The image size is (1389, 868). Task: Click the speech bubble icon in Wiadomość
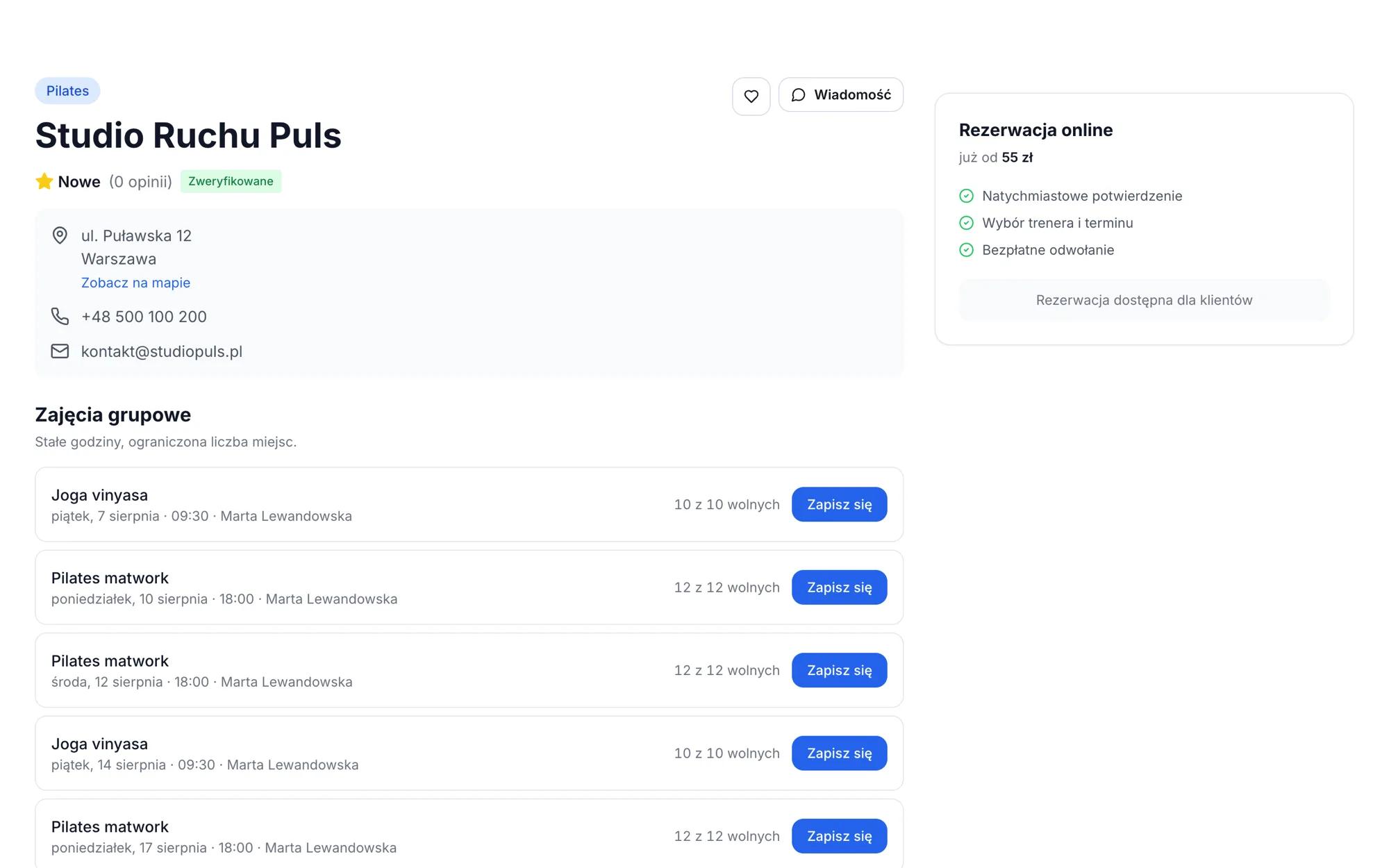point(799,95)
